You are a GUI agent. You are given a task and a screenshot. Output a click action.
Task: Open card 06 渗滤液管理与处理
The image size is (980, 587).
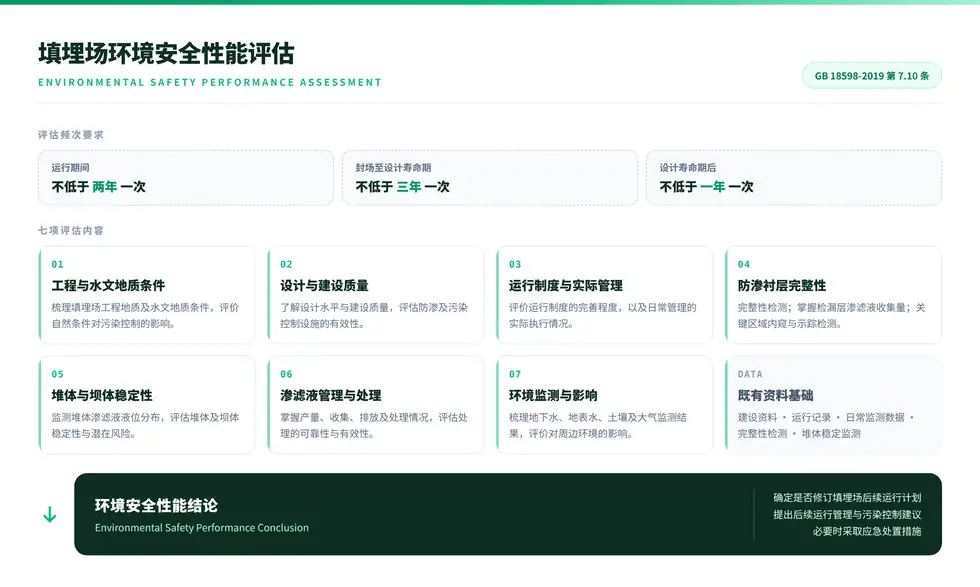point(376,404)
